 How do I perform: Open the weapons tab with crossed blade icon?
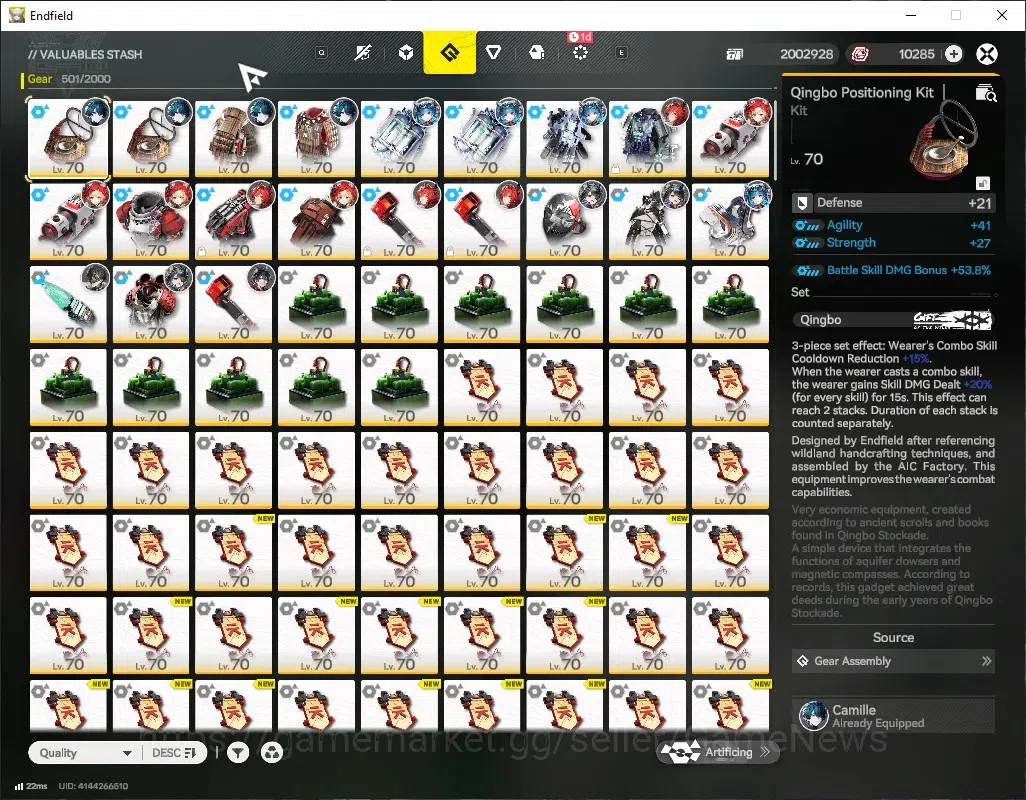(x=363, y=52)
